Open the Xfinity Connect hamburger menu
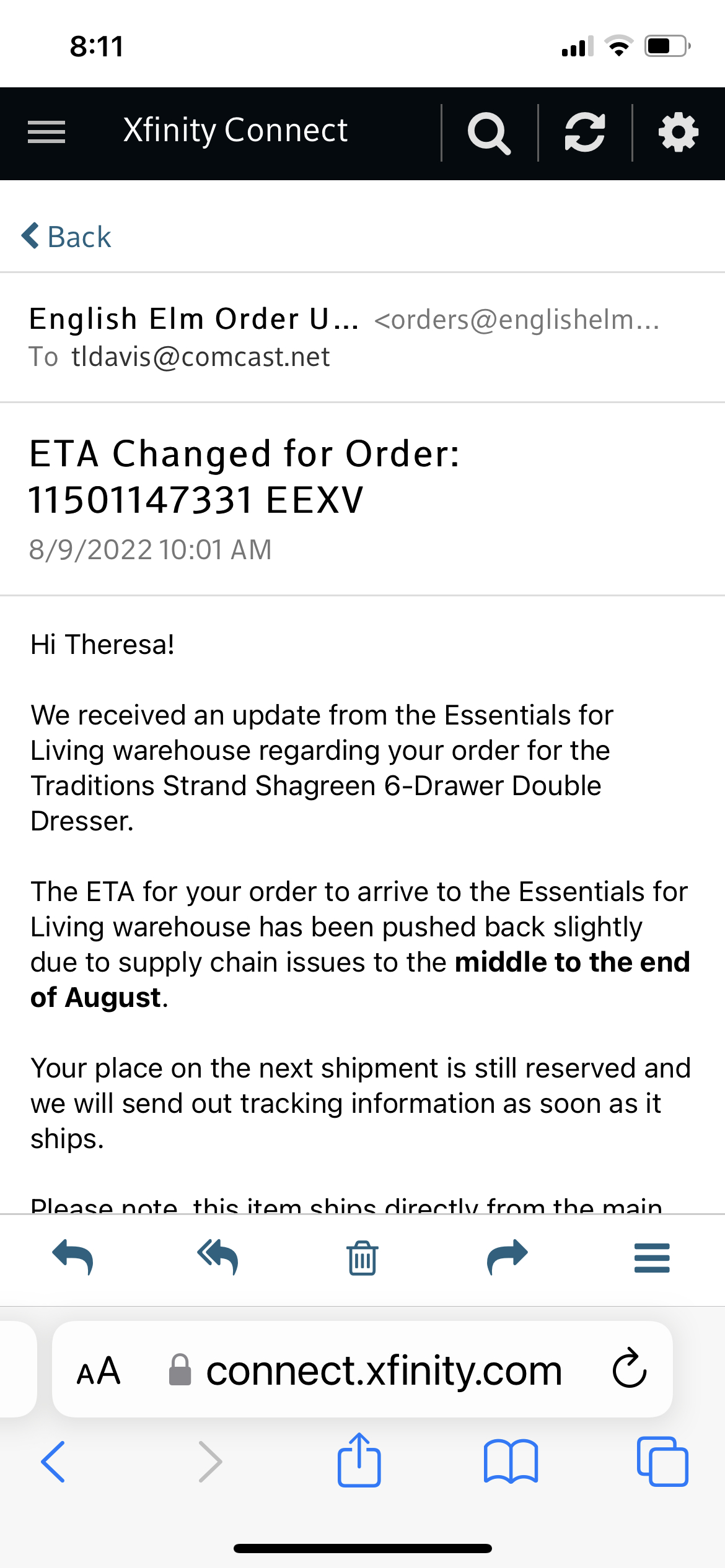 (x=46, y=132)
